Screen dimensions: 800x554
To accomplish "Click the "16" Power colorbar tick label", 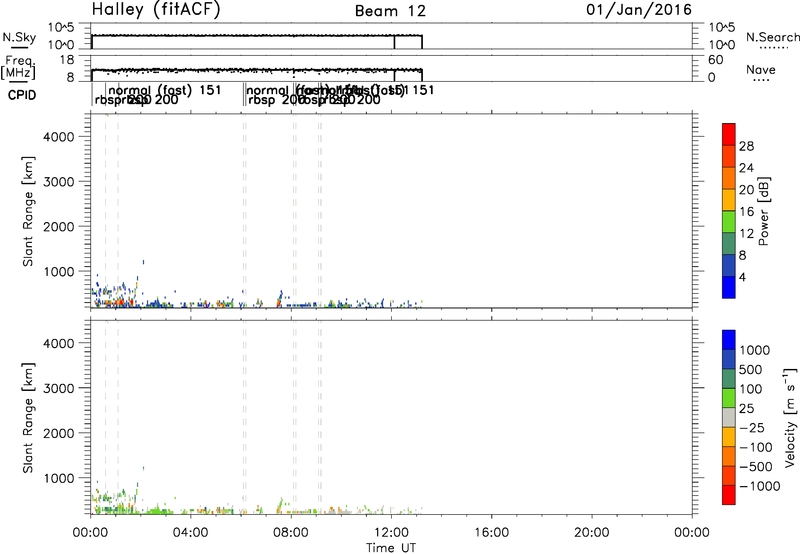I will [x=746, y=212].
